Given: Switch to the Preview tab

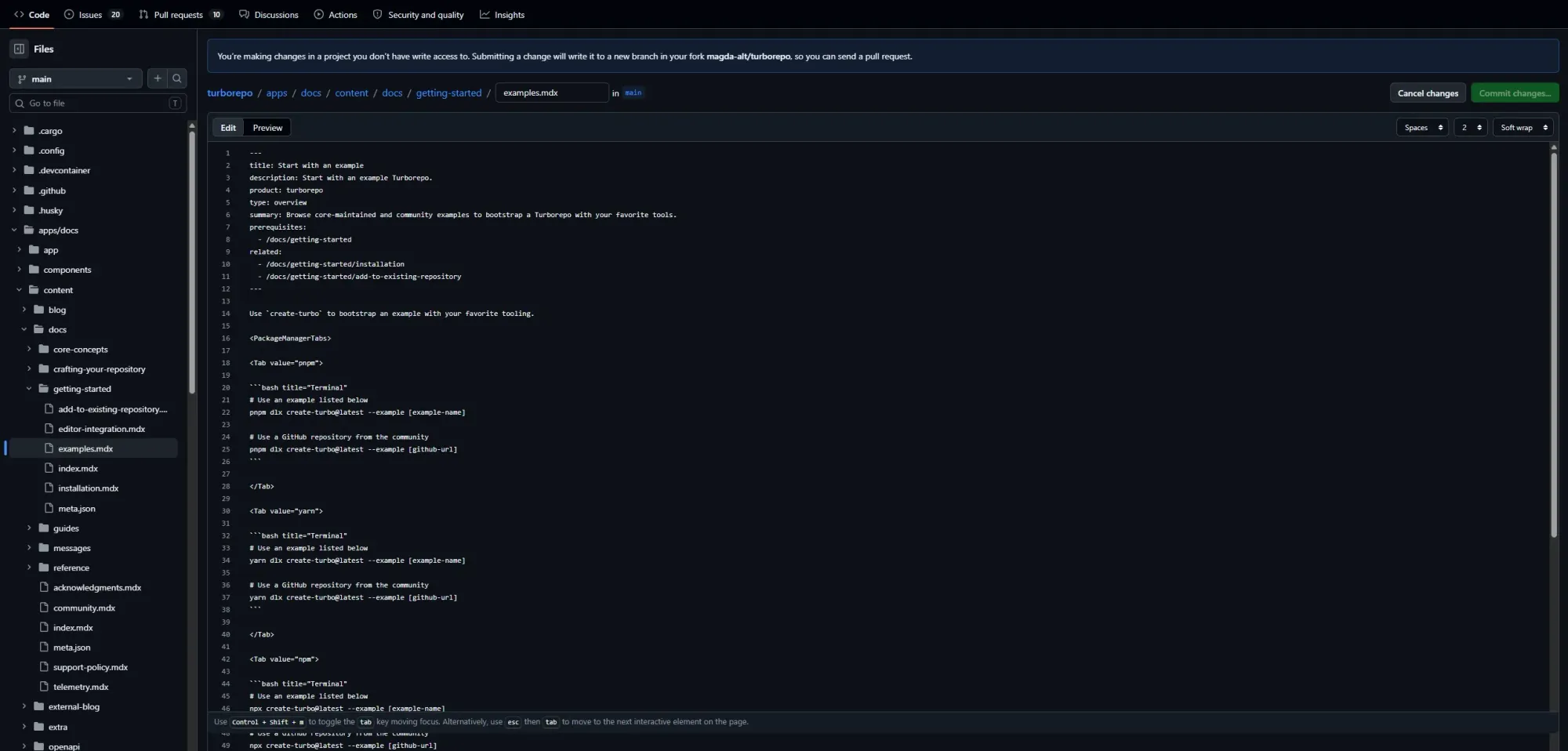Looking at the screenshot, I should [267, 127].
